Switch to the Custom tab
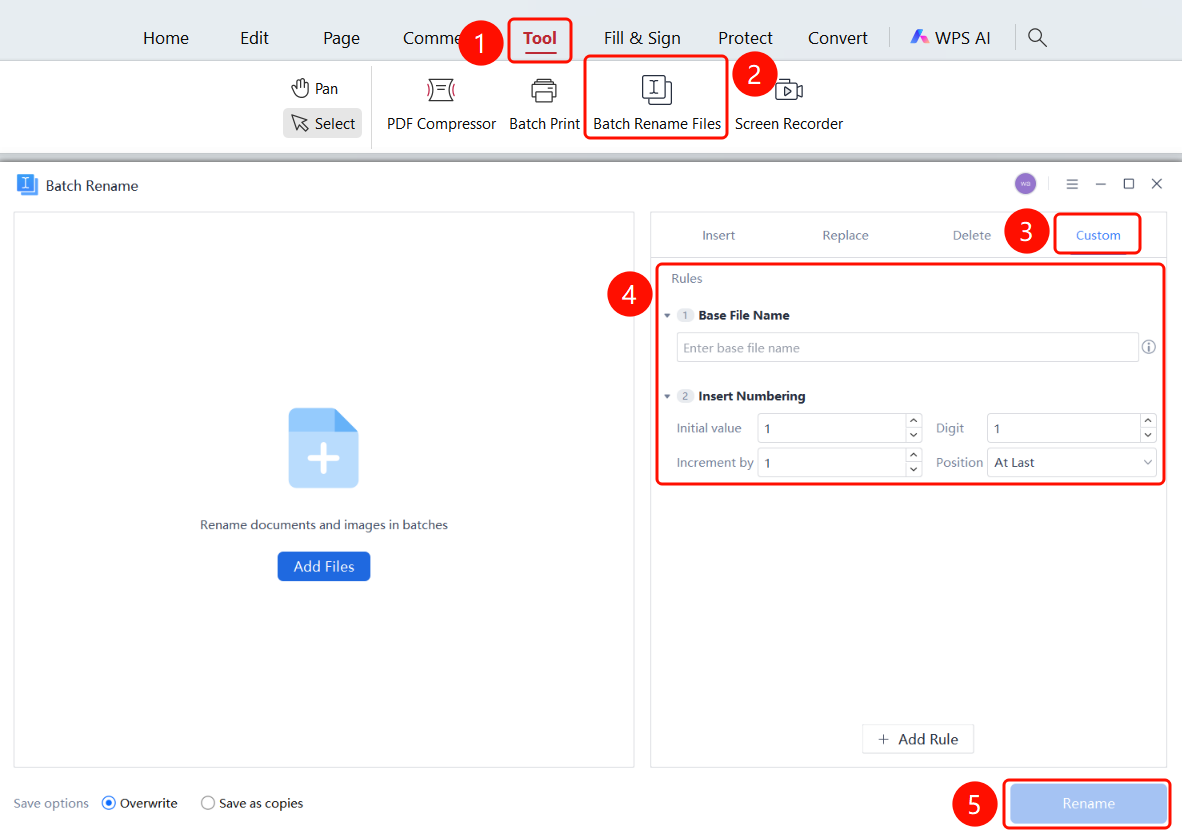Viewport: 1182px width, 836px height. (x=1098, y=235)
